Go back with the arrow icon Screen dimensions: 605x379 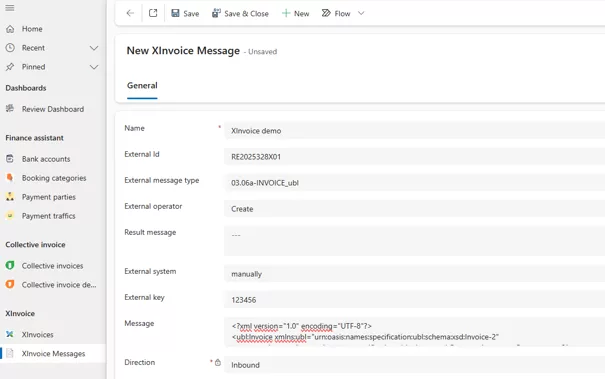[x=130, y=13]
